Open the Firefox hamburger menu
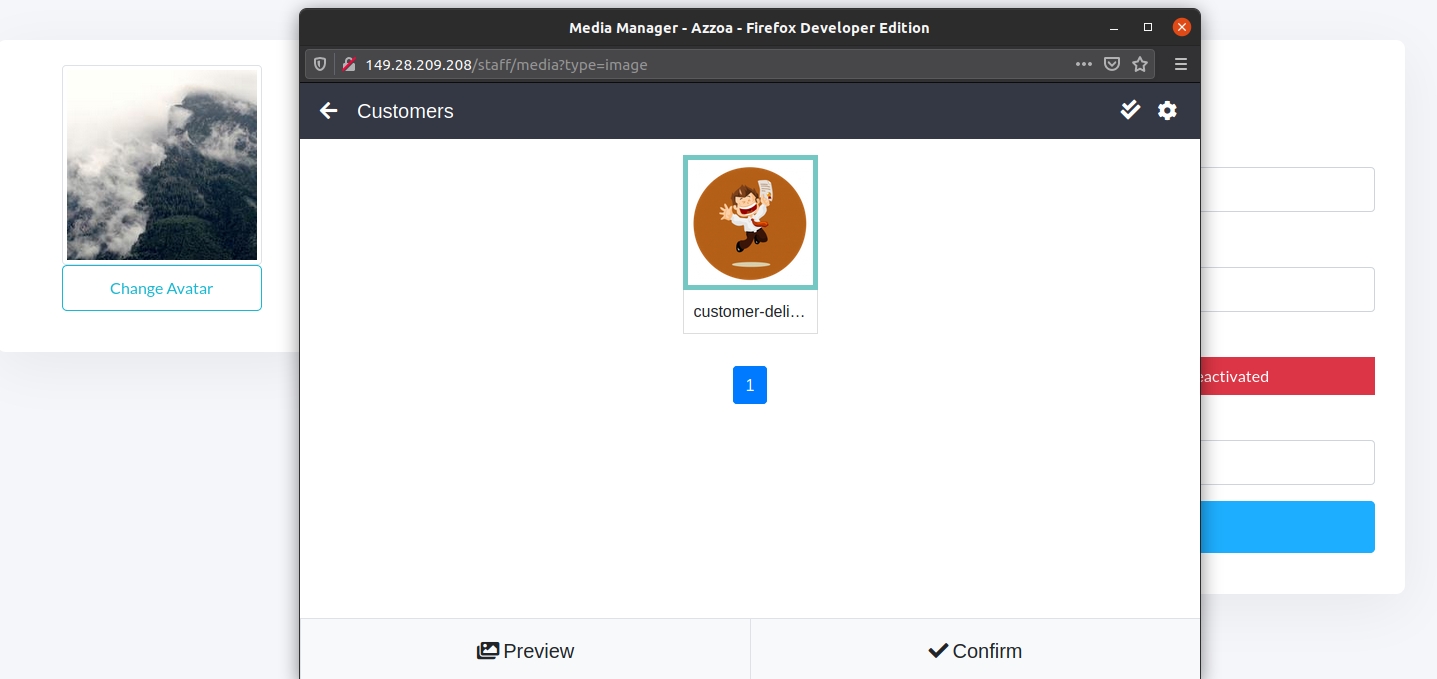1437x679 pixels. (1181, 64)
